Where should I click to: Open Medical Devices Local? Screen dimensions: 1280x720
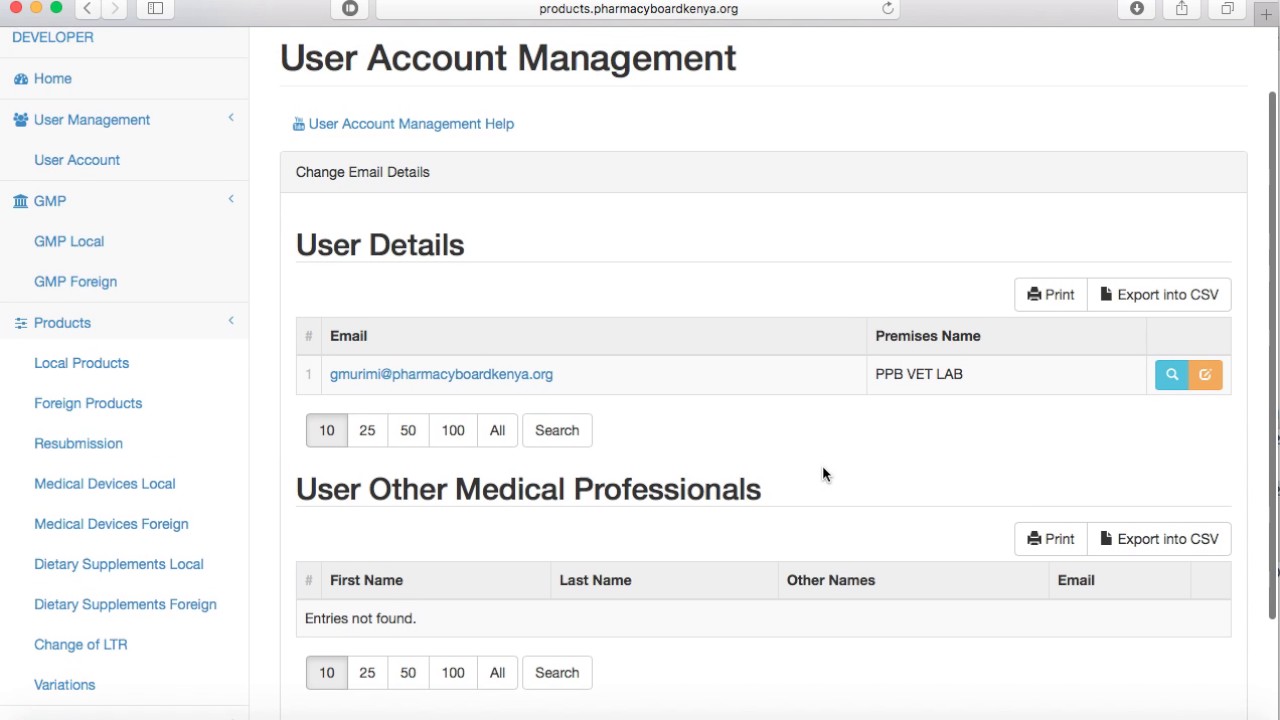coord(104,484)
